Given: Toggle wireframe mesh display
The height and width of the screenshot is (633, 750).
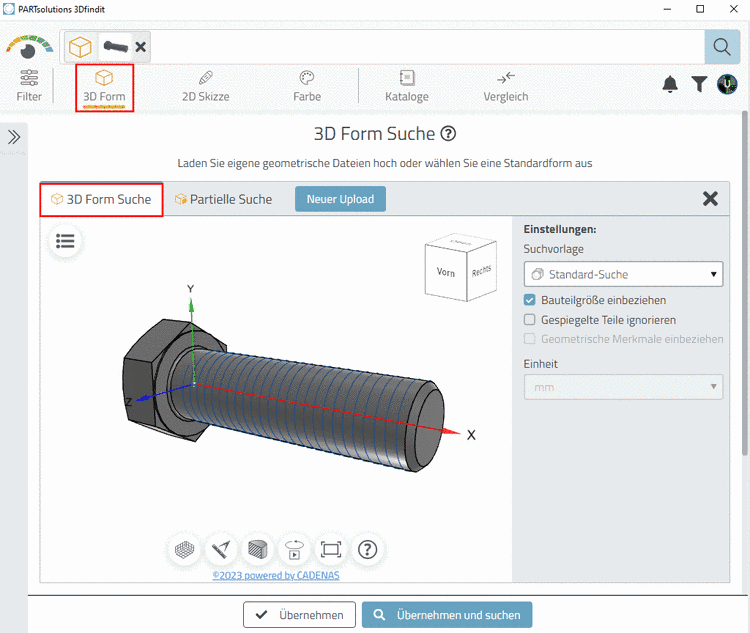Looking at the screenshot, I should [185, 550].
